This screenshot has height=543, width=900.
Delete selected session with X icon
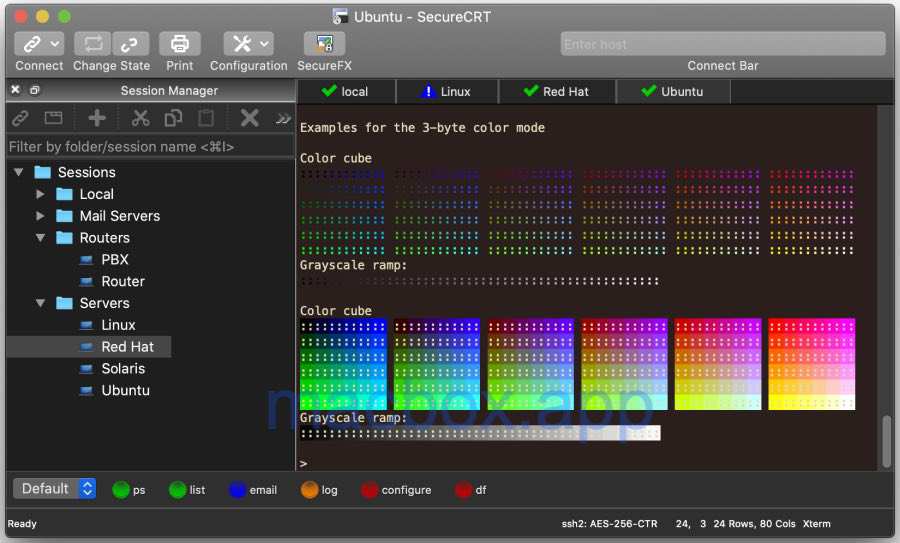tap(249, 118)
